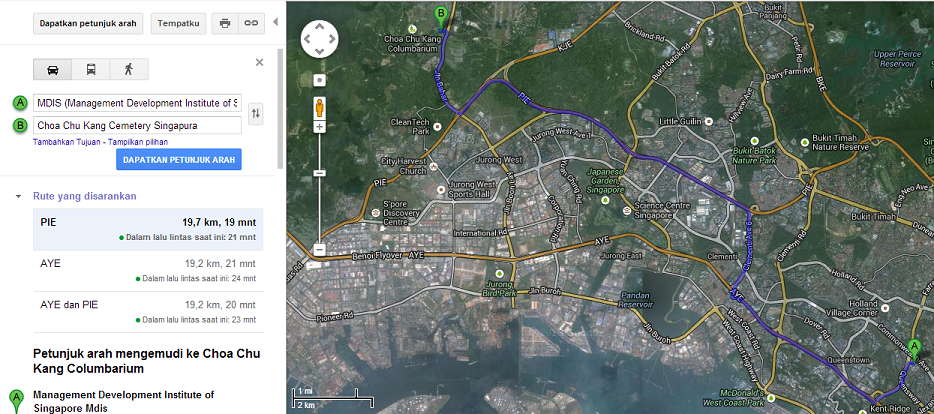Click Little Guilin place marker
934x414 pixels.
708,122
